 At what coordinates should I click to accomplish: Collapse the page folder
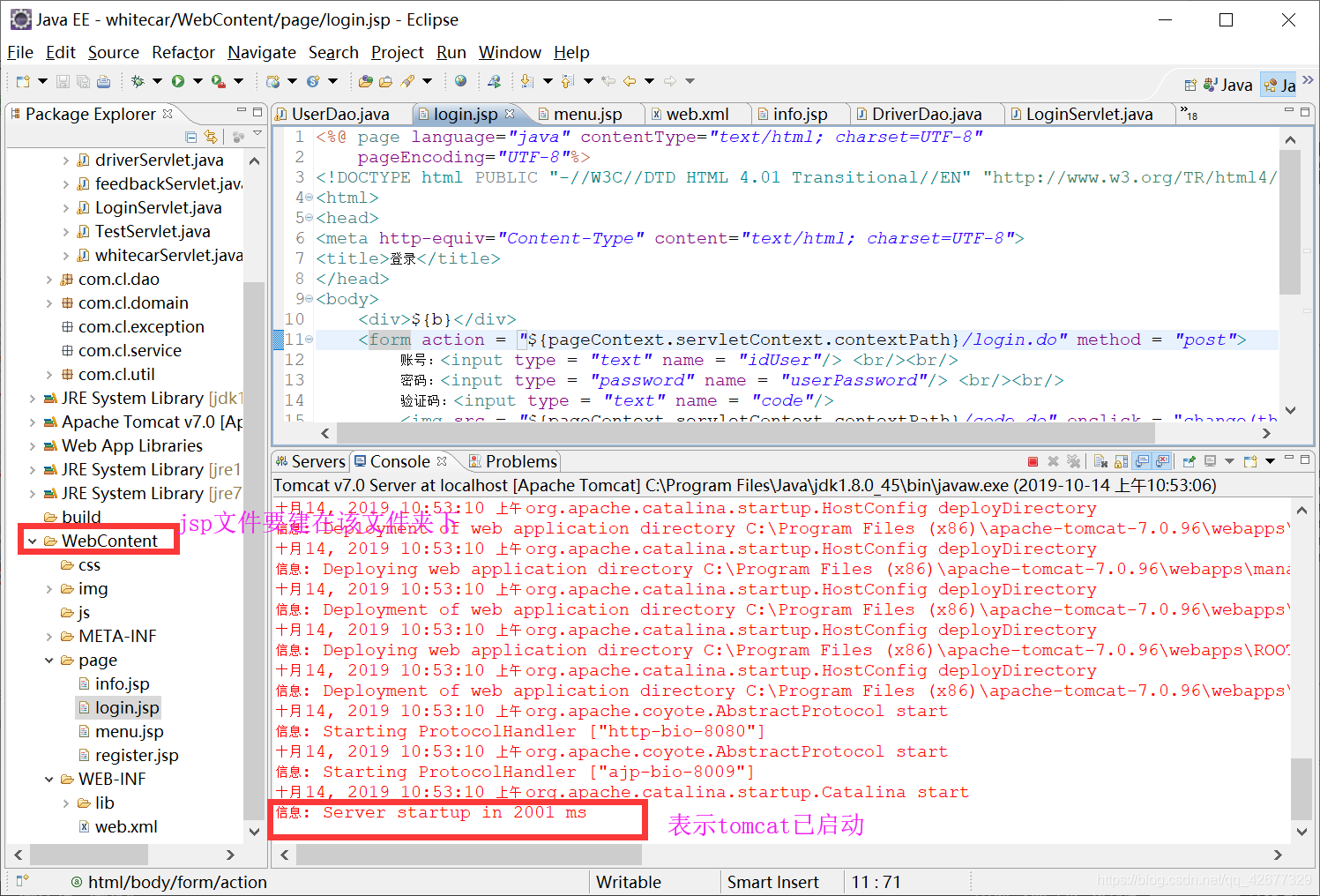point(49,660)
